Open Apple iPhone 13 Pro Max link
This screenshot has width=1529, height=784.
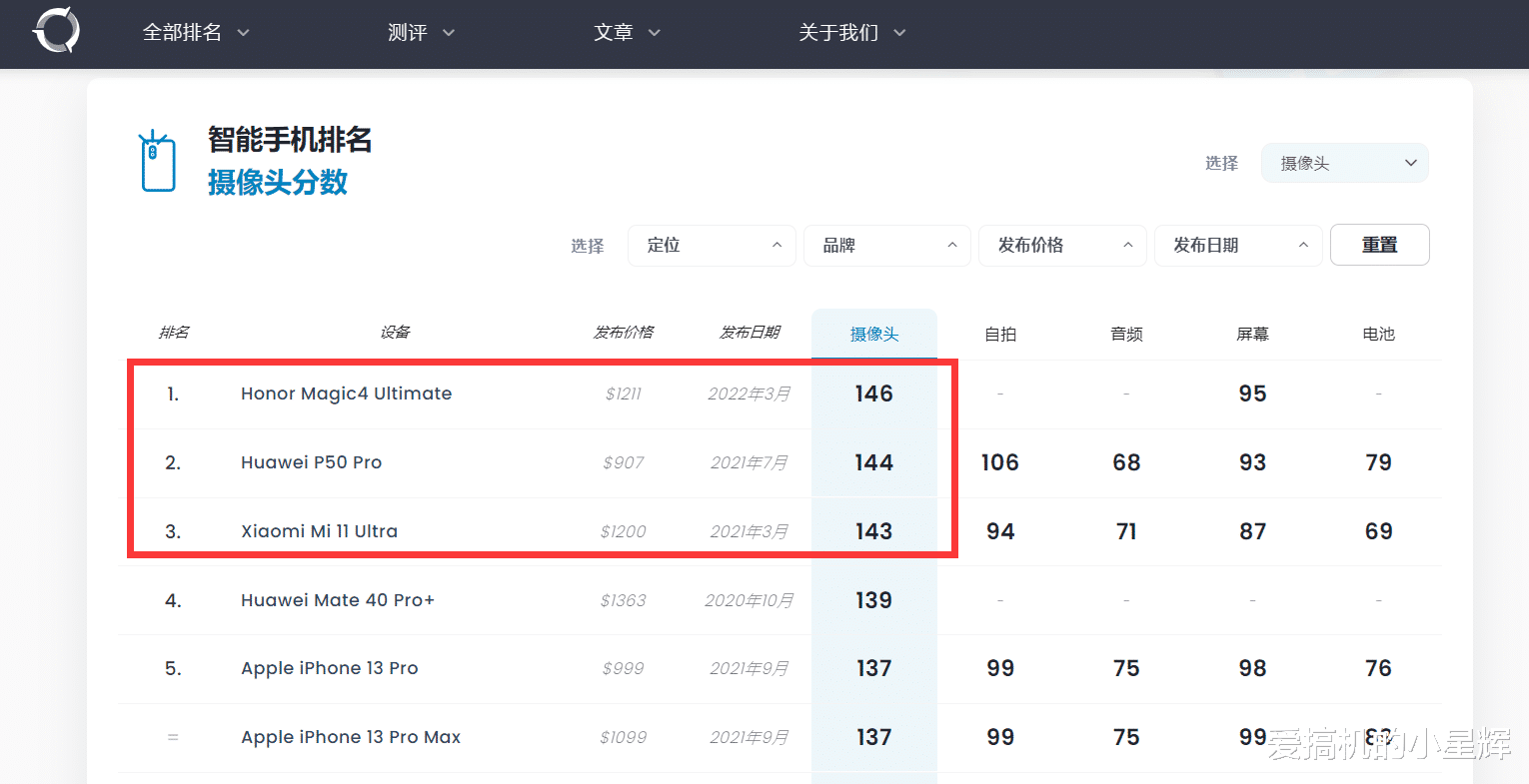pyautogui.click(x=351, y=737)
